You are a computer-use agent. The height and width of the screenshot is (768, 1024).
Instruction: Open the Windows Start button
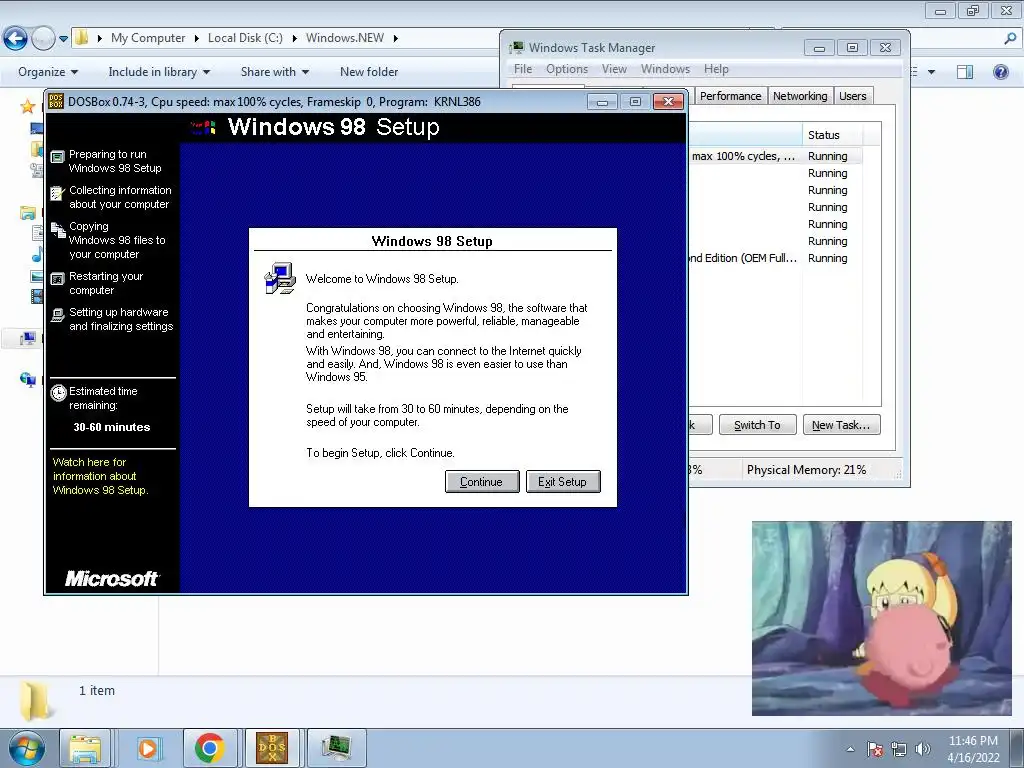(26, 748)
